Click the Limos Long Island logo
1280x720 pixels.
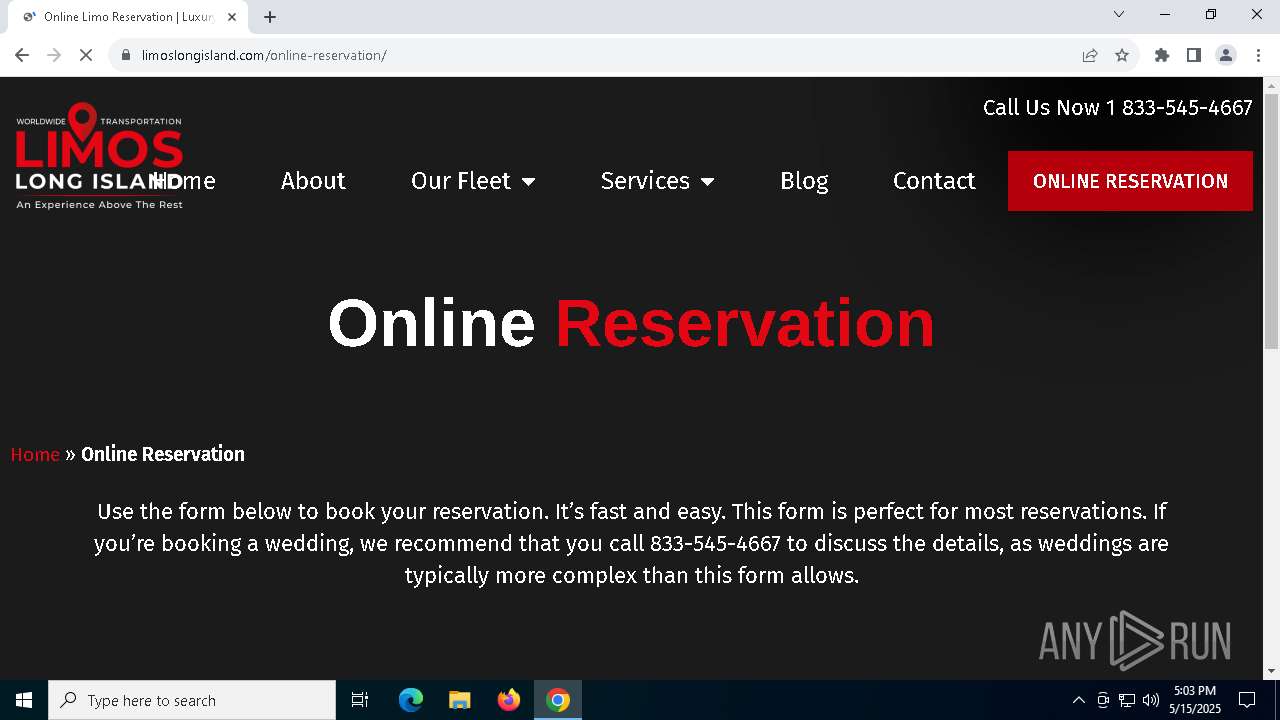click(99, 156)
